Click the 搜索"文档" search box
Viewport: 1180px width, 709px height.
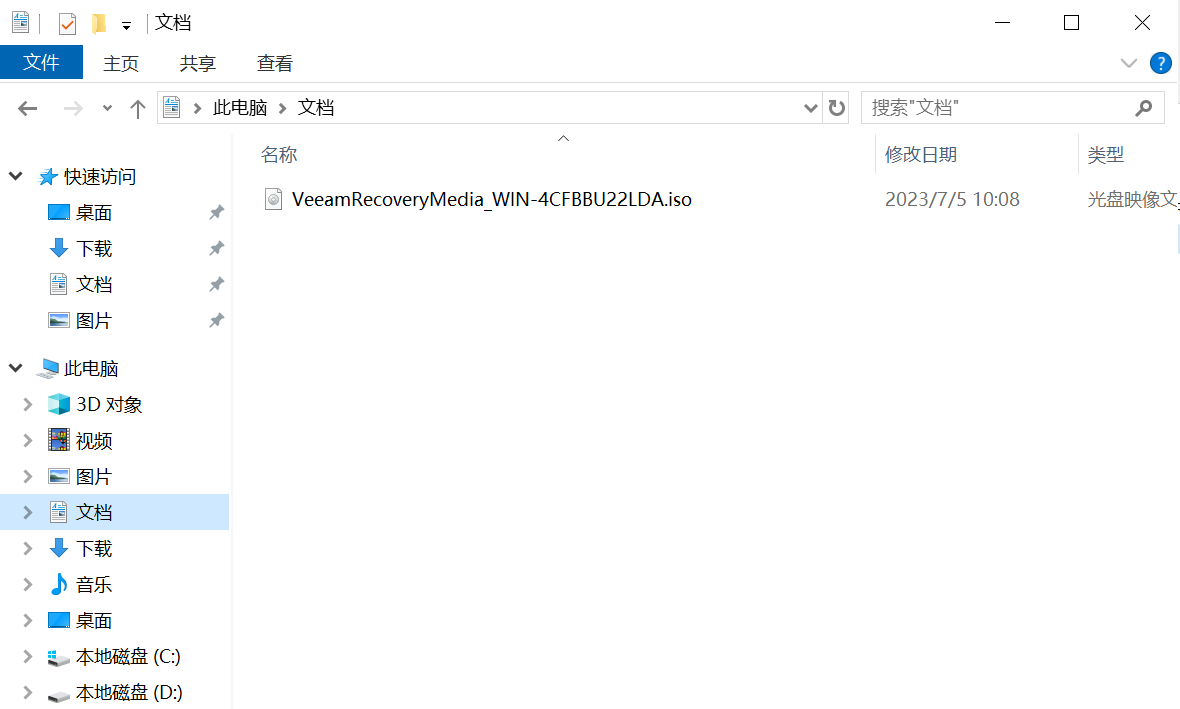point(997,108)
